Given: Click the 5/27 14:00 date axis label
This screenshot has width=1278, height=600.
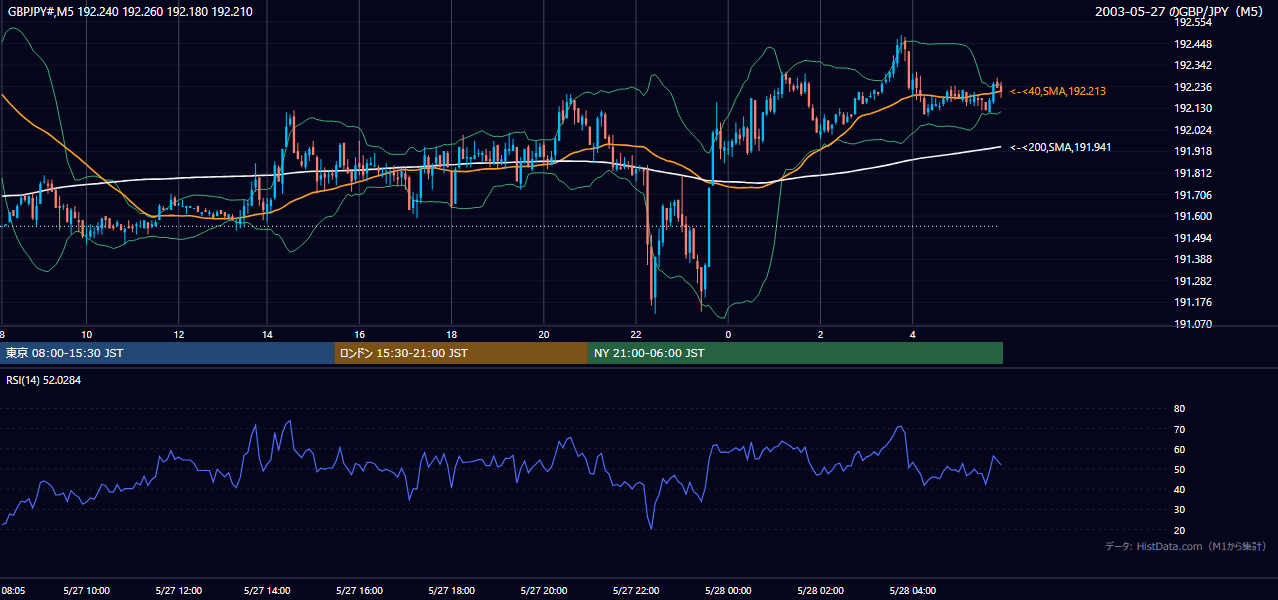Looking at the screenshot, I should (266, 591).
